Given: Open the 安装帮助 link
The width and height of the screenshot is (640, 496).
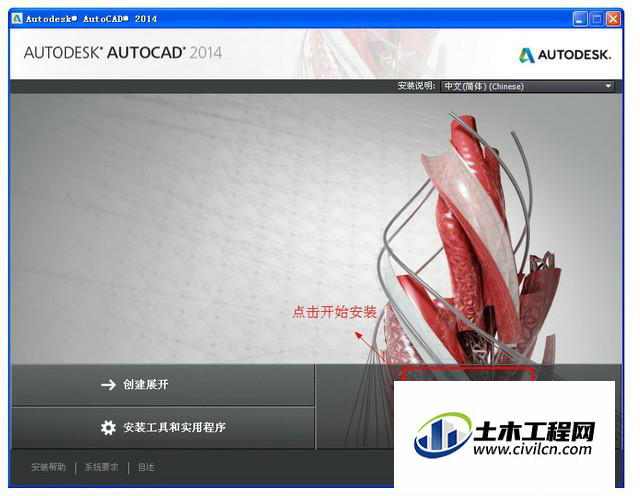Looking at the screenshot, I should (49, 467).
